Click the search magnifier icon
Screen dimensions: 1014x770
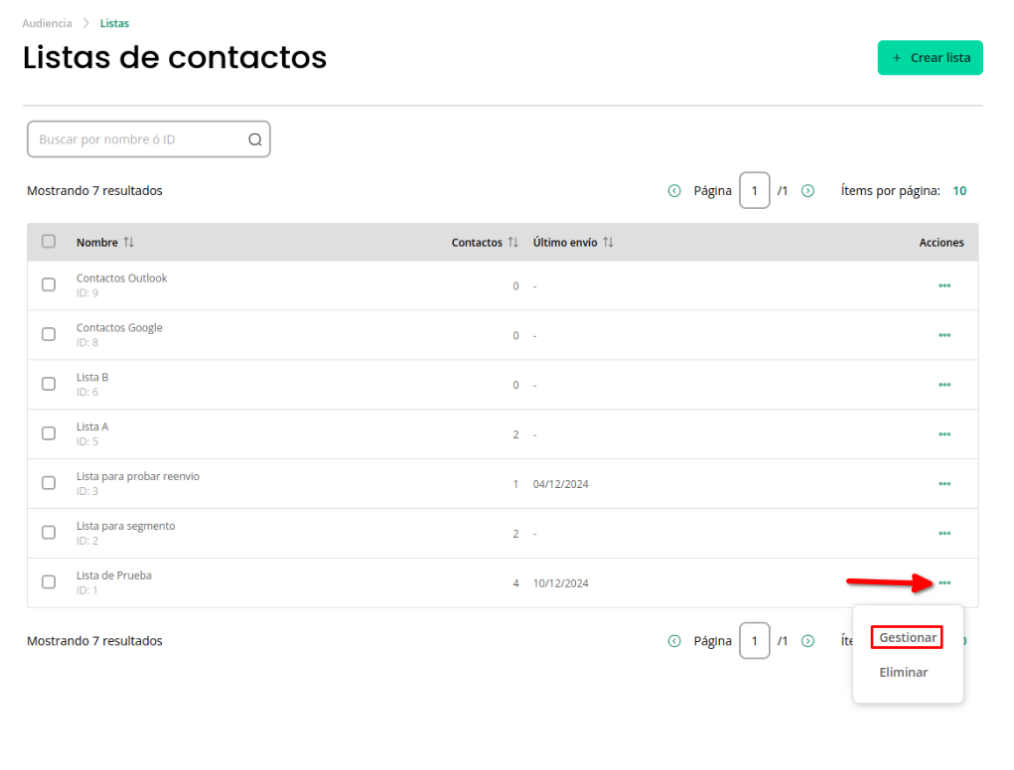pos(255,140)
